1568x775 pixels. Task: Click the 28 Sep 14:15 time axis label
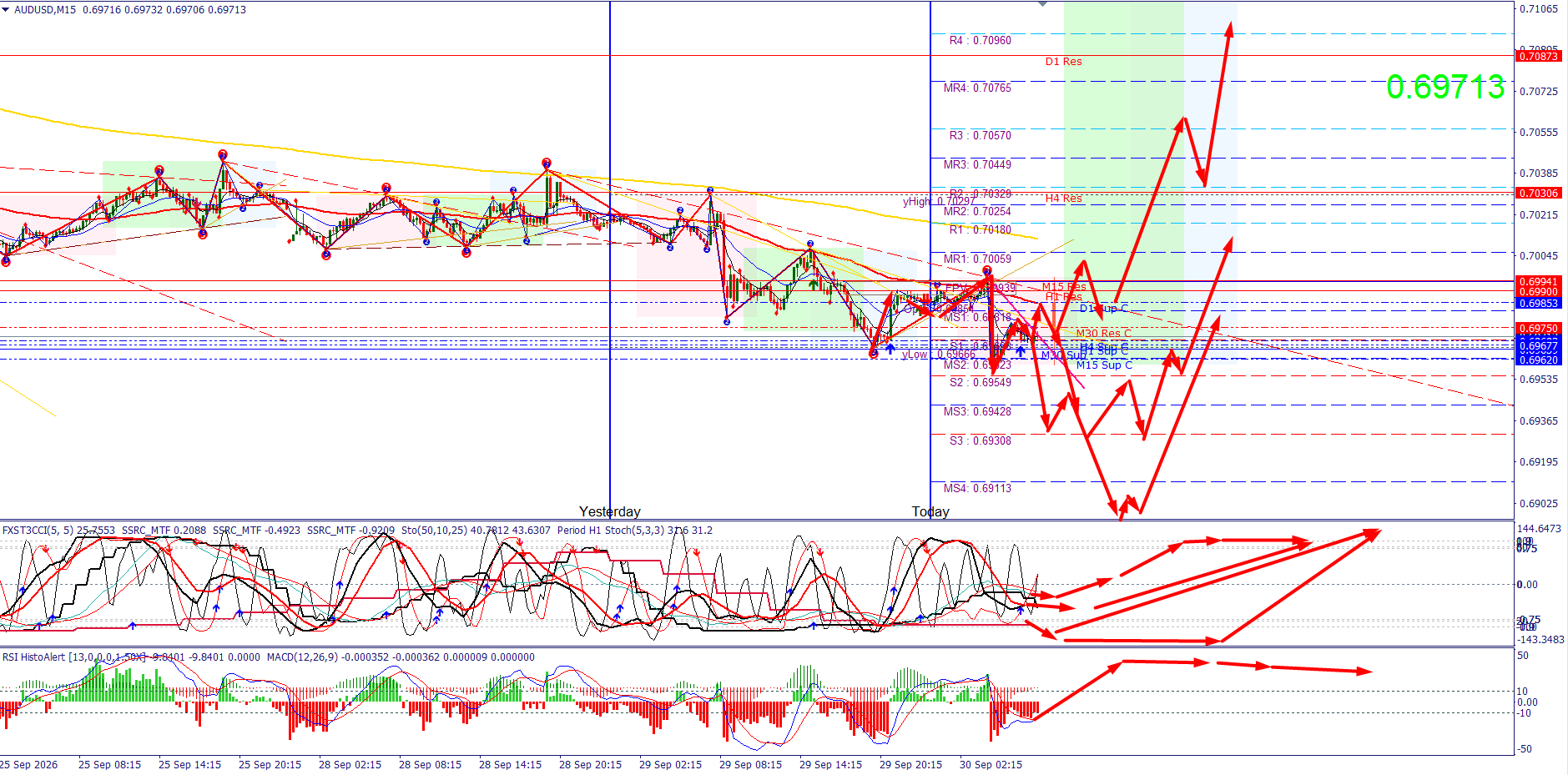tap(510, 765)
